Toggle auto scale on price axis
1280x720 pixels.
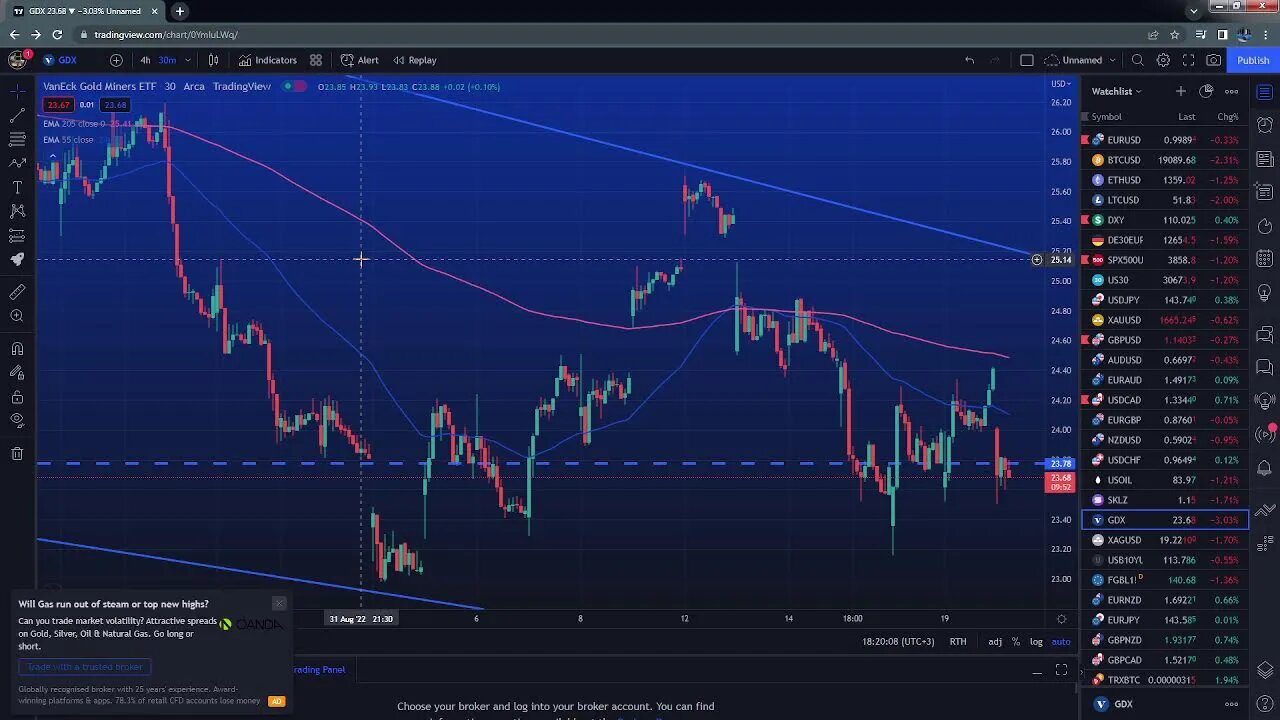1061,642
